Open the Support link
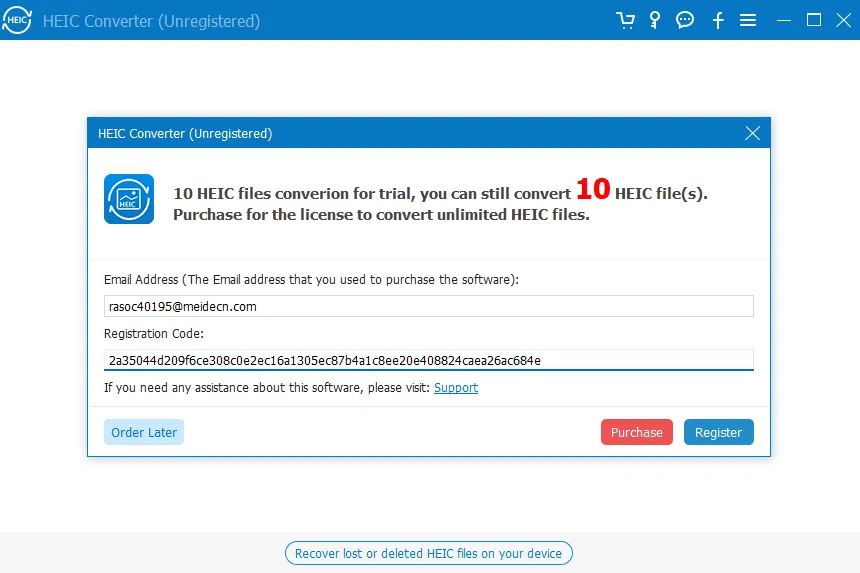 pyautogui.click(x=456, y=388)
